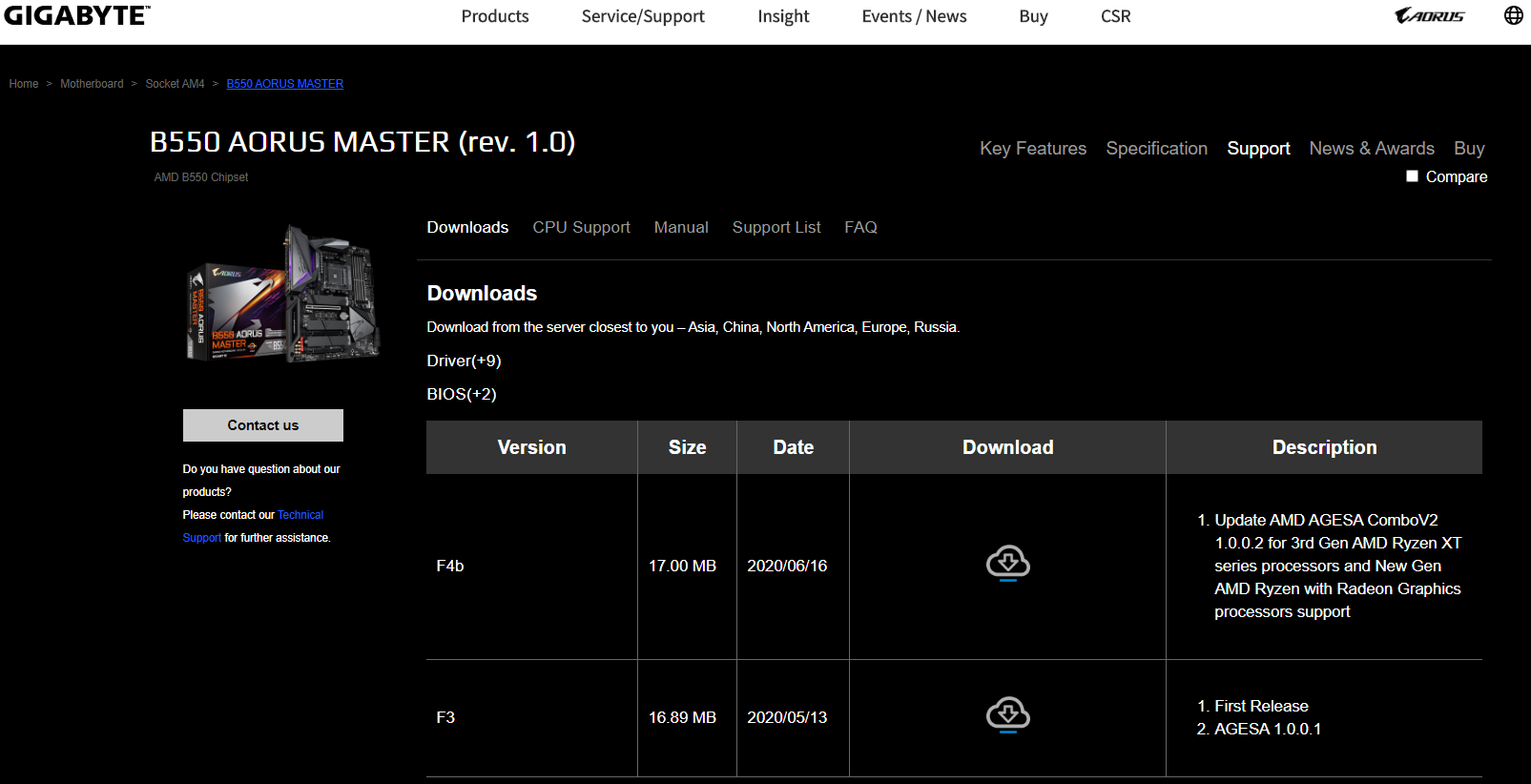Select the Support product tab
1531x784 pixels.
click(1258, 149)
